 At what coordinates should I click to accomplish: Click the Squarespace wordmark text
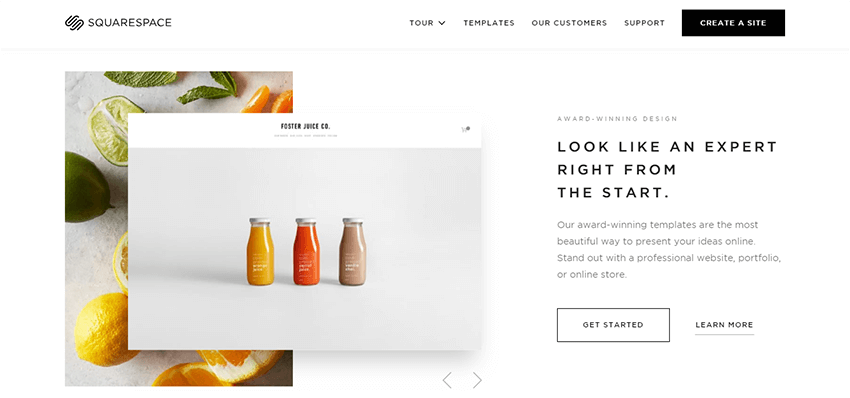pyautogui.click(x=129, y=23)
